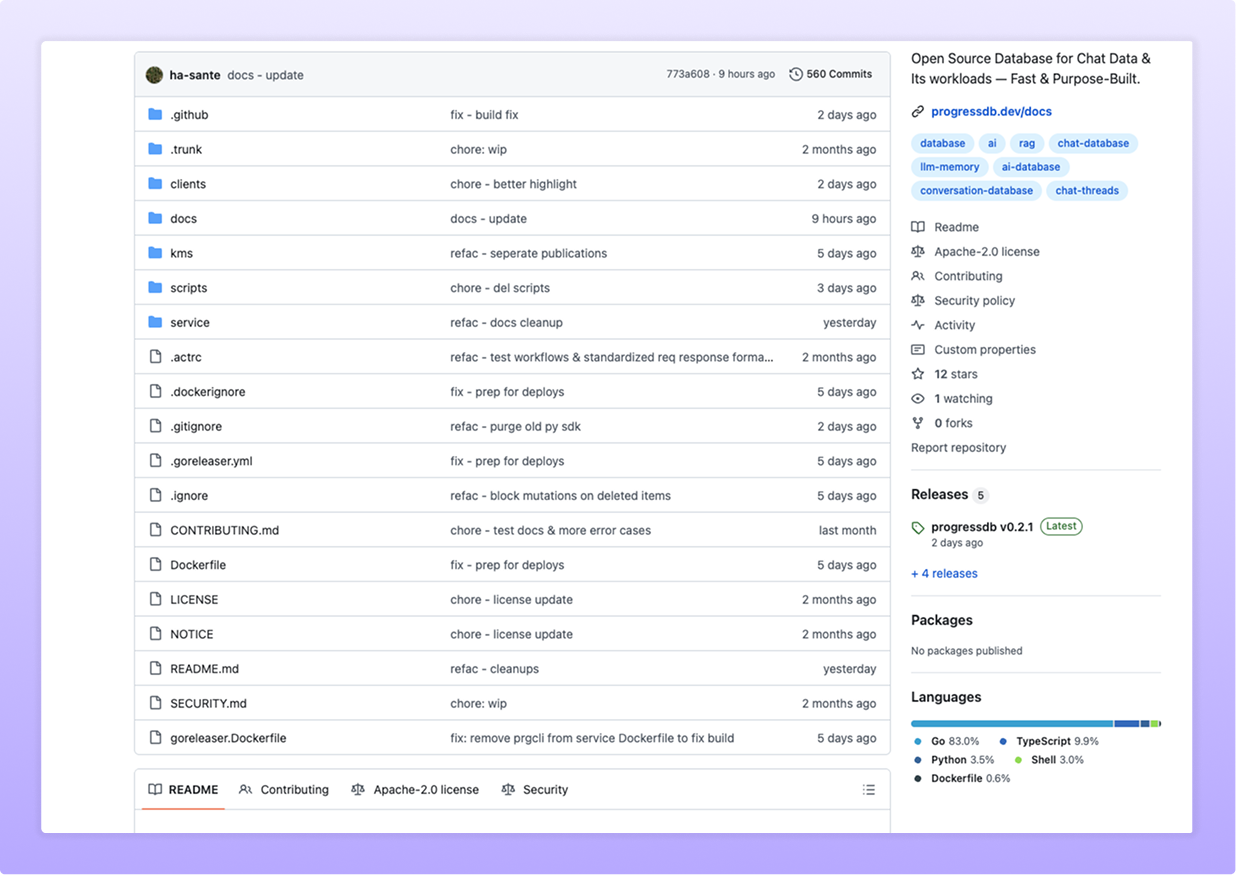Image resolution: width=1236 pixels, height=875 pixels.
Task: Open the progressdb.dev/docs website link
Action: 991,111
